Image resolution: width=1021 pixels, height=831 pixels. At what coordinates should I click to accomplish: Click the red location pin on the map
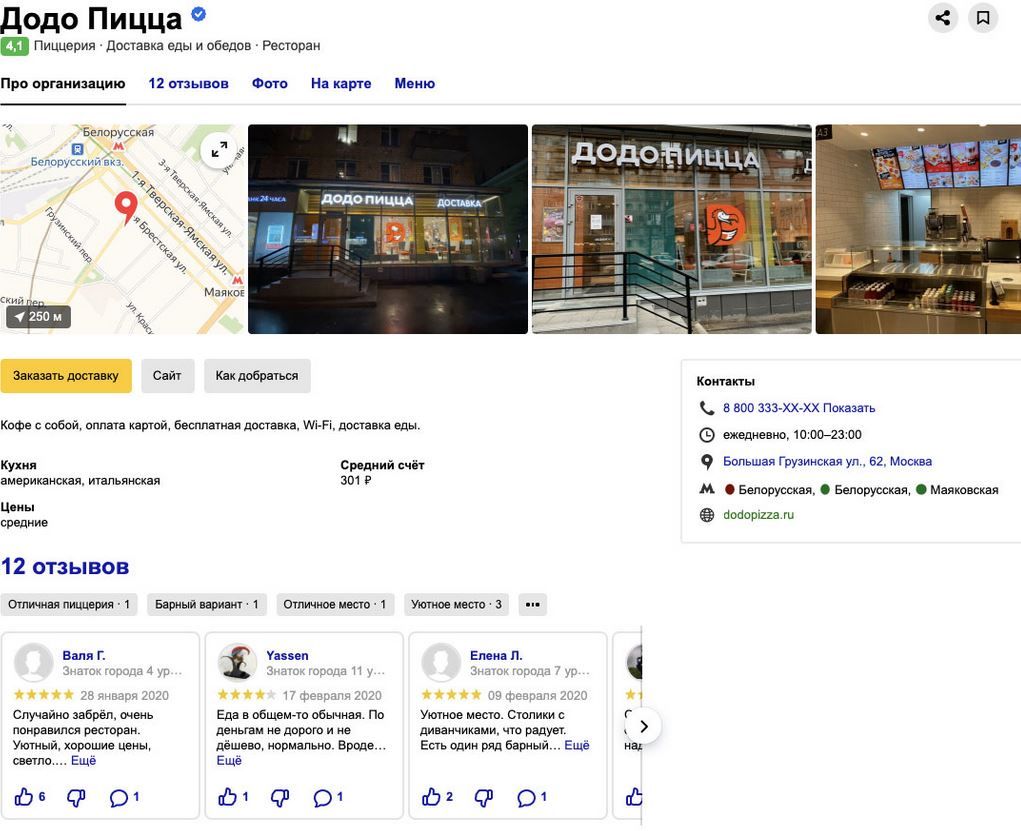coord(126,206)
